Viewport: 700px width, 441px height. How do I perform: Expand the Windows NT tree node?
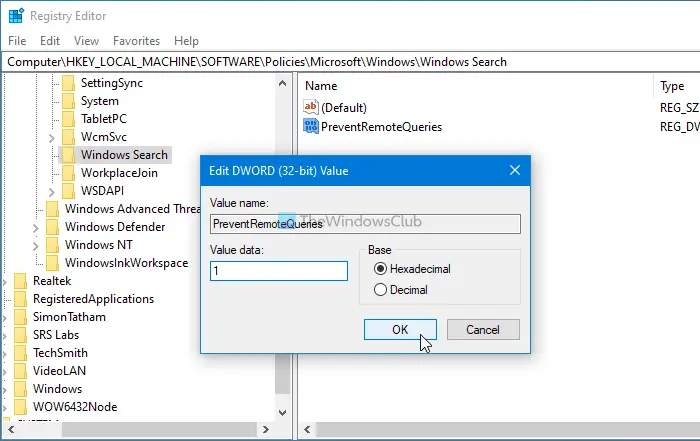point(36,246)
